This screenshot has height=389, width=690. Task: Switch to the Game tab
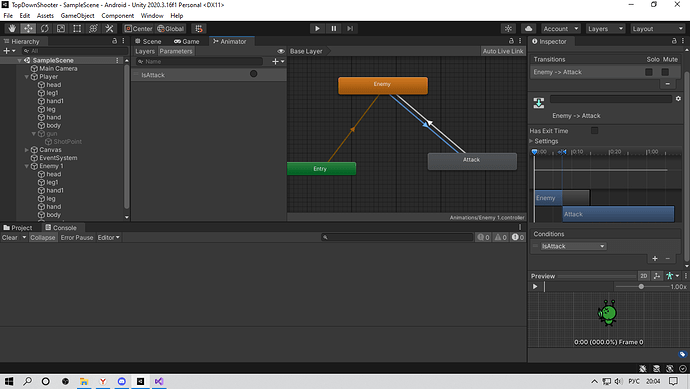pos(187,41)
